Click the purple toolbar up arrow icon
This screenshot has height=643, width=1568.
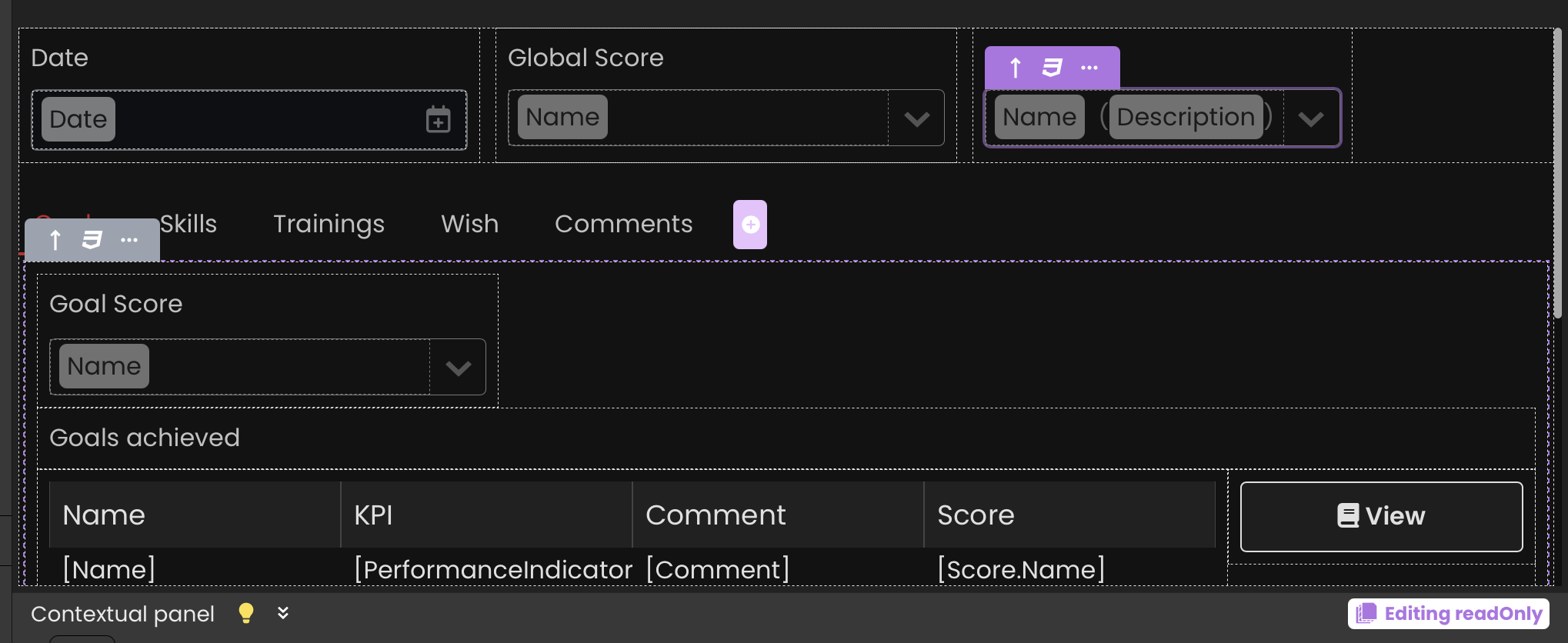[x=1016, y=68]
